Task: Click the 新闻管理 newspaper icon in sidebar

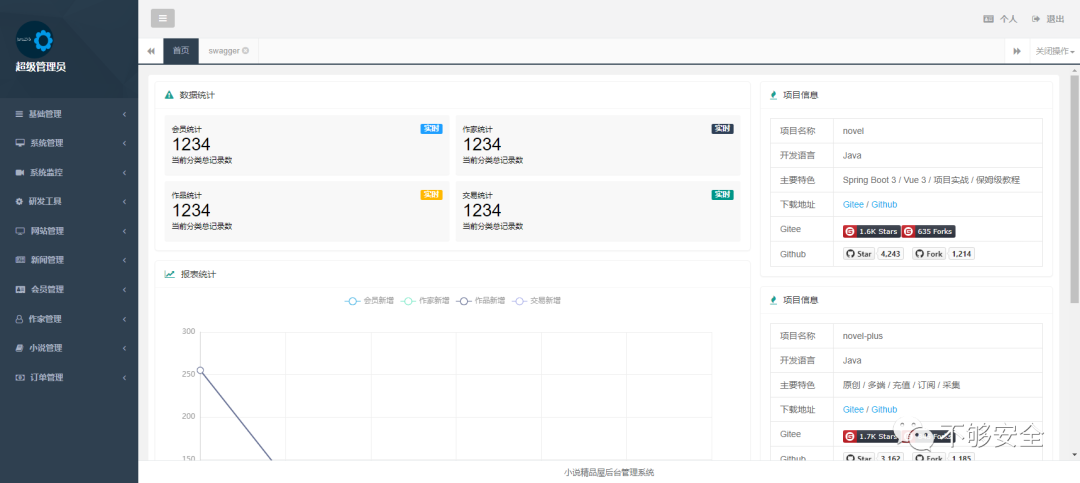Action: click(x=20, y=260)
